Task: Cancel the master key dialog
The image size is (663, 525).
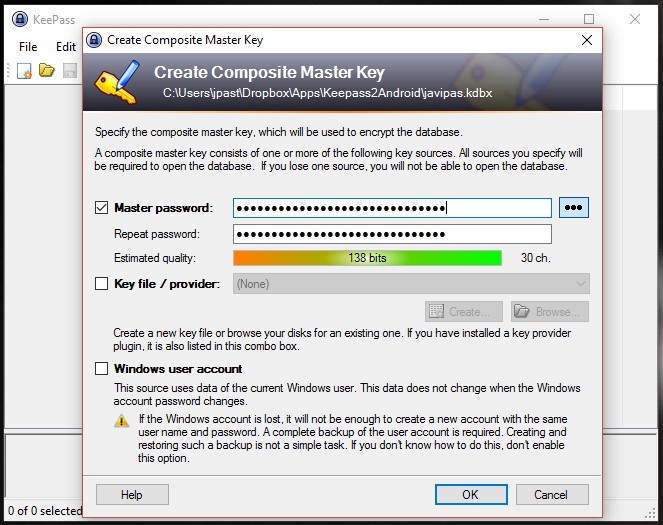Action: coord(552,495)
